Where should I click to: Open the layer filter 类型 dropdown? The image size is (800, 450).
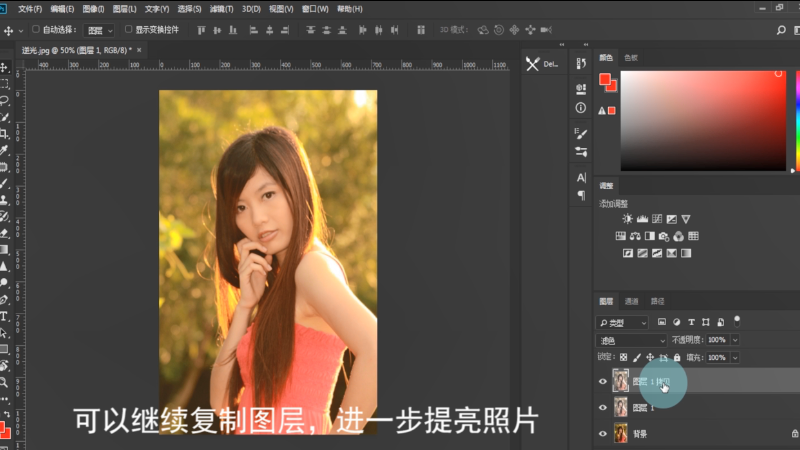tap(622, 322)
